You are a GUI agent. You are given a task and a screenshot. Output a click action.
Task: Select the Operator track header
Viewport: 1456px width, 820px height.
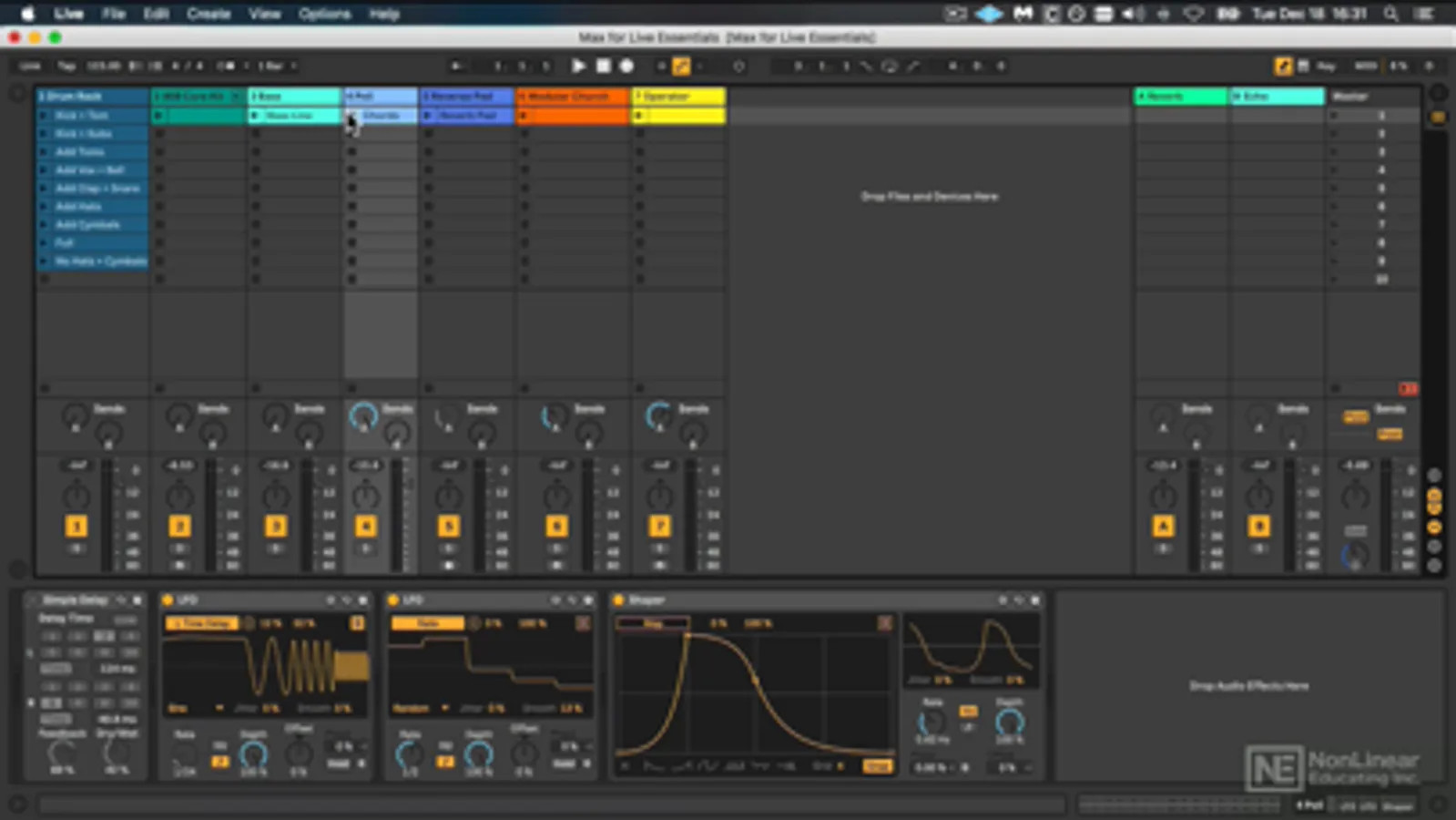[x=678, y=96]
